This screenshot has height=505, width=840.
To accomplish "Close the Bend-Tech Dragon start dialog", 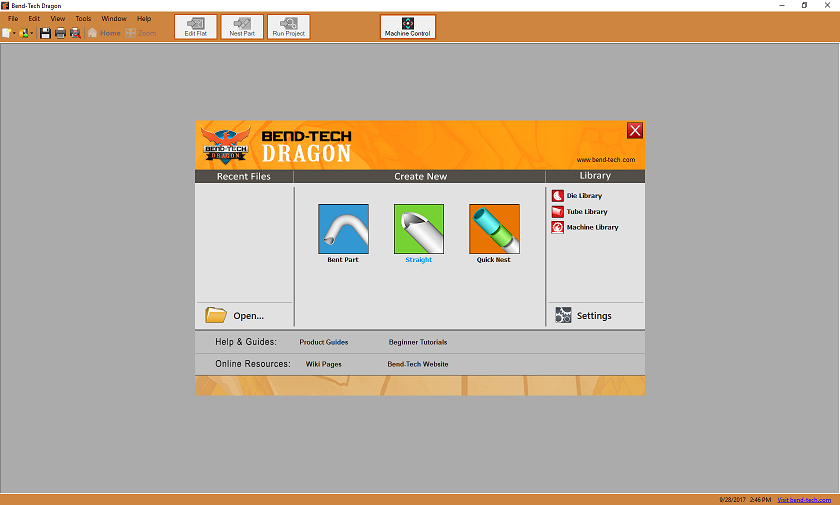I will coord(635,130).
